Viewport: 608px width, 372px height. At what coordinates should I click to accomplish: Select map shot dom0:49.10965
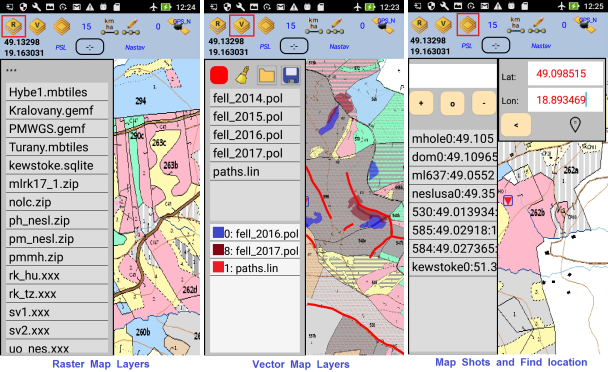(x=453, y=157)
